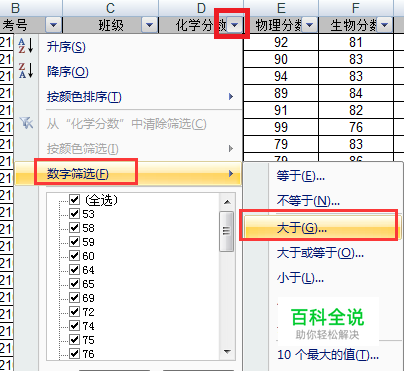Click physics score cell 99
The width and height of the screenshot is (404, 371).
click(281, 127)
